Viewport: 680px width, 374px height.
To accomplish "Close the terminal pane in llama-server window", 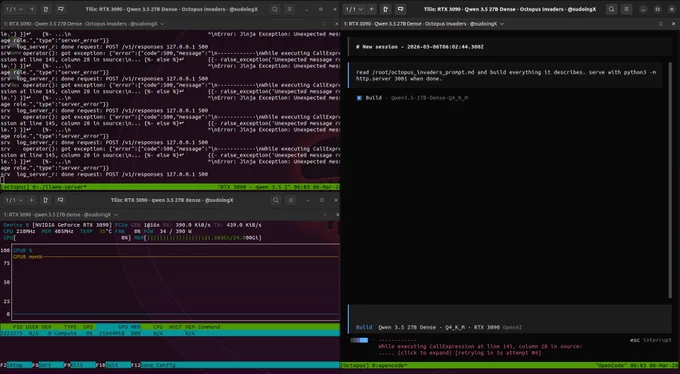I will (x=337, y=24).
